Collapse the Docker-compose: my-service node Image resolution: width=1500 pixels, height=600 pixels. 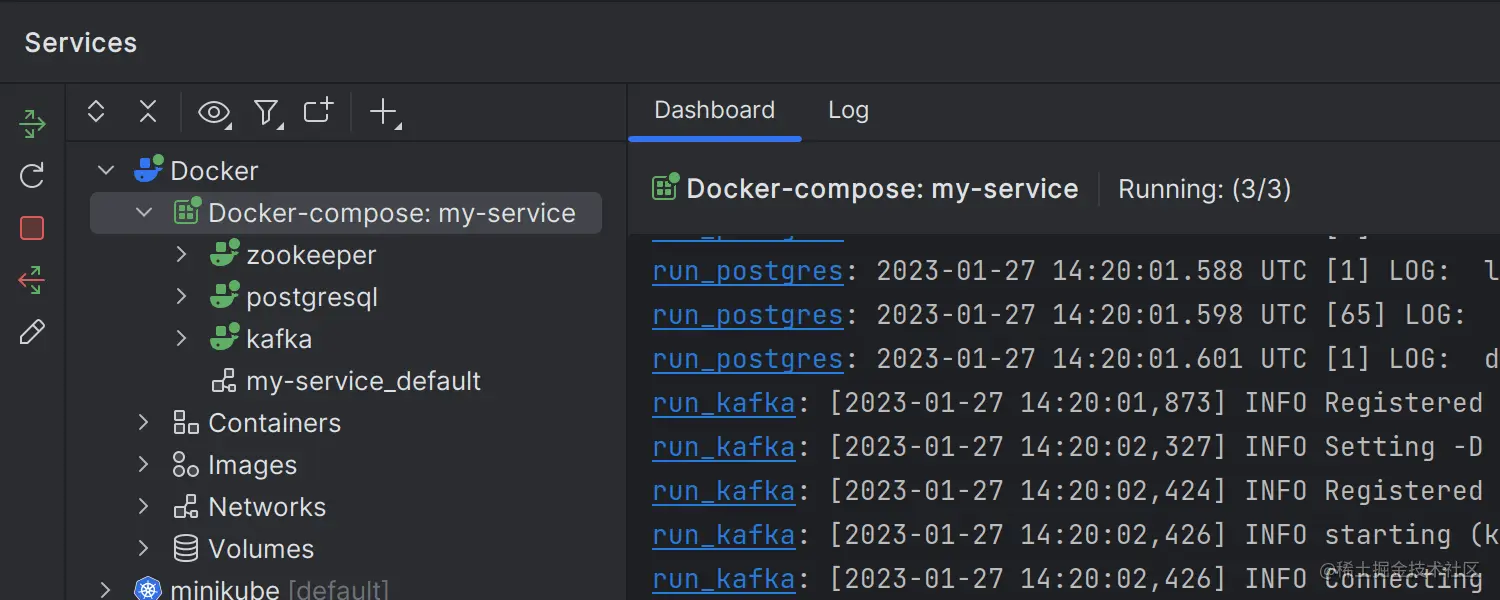point(143,212)
